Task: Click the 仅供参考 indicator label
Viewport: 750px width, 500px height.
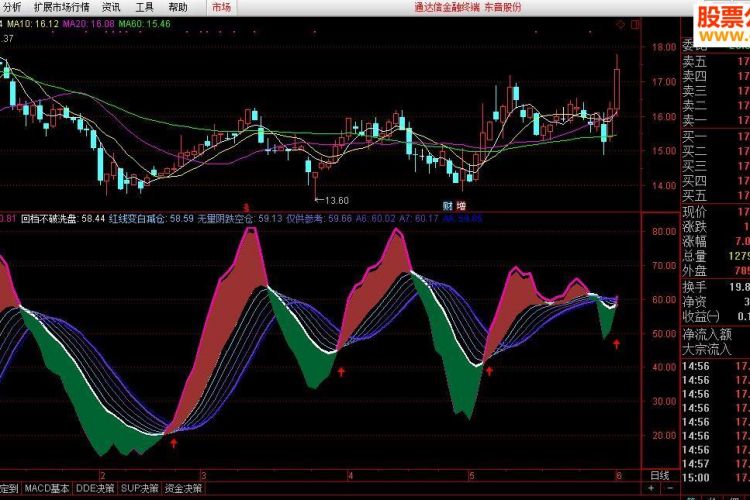Action: click(305, 219)
